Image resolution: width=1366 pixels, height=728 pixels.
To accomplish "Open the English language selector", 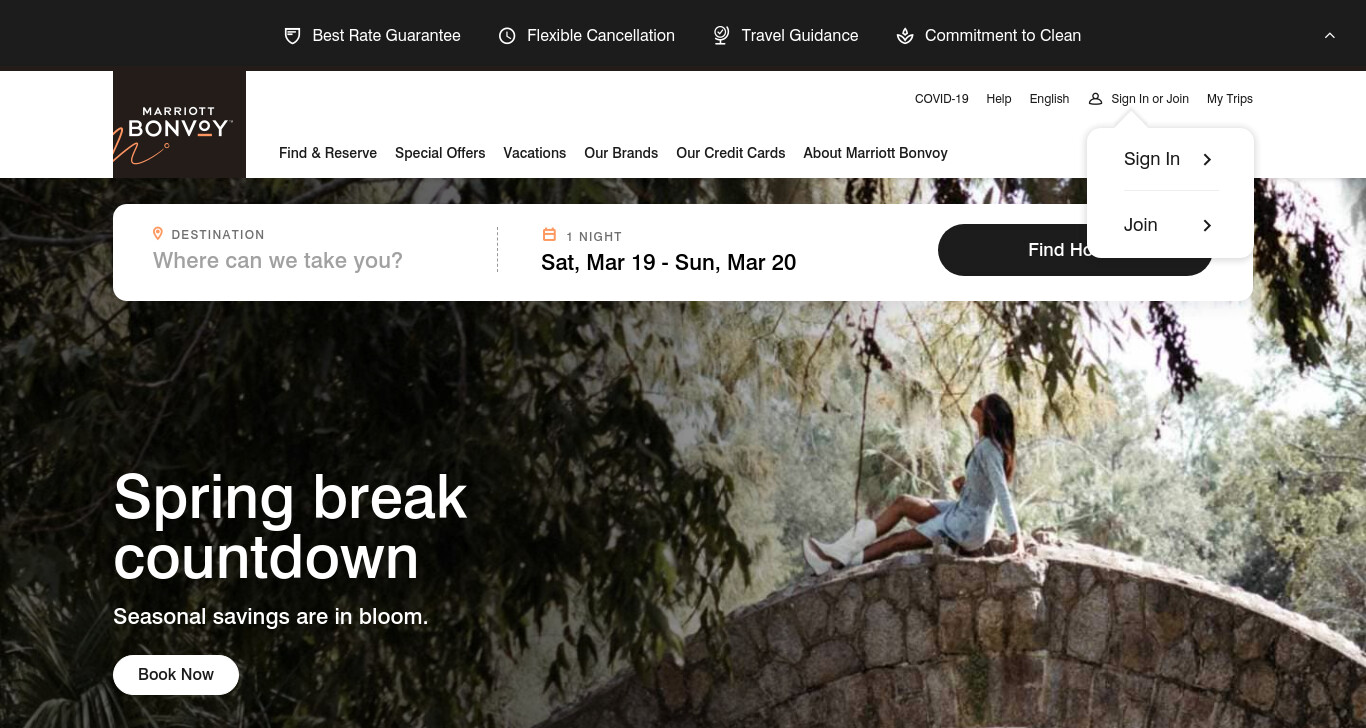I will click(1049, 99).
